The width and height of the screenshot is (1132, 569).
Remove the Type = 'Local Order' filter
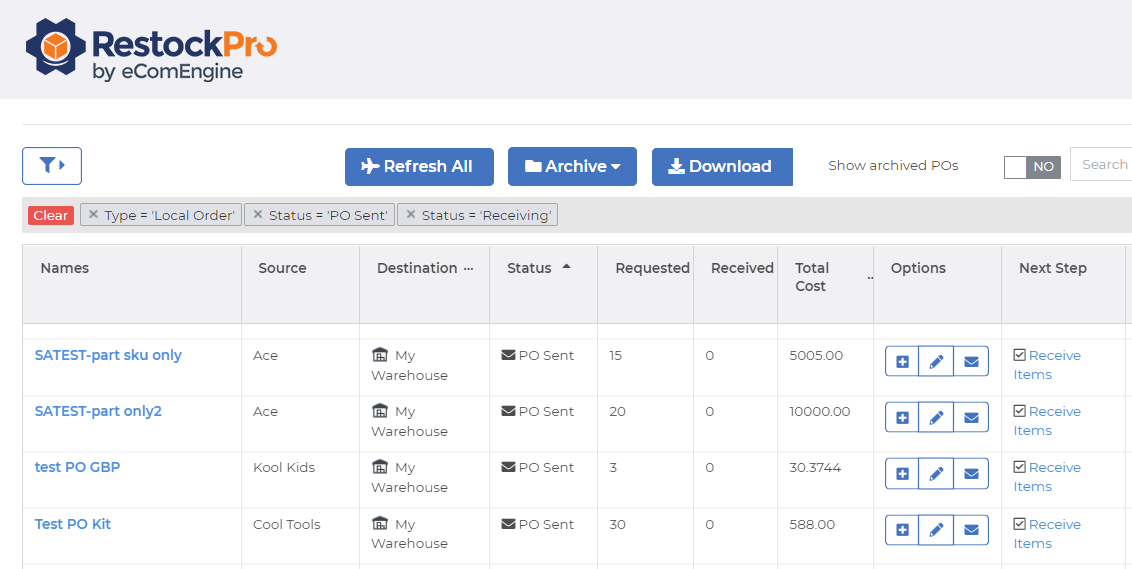click(94, 215)
